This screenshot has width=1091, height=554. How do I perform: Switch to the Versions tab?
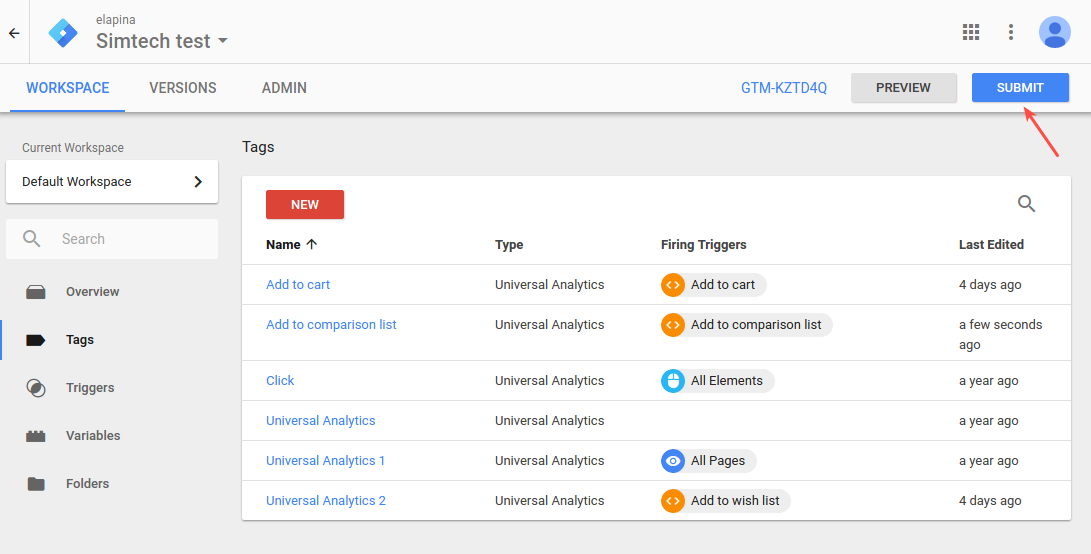(x=183, y=88)
